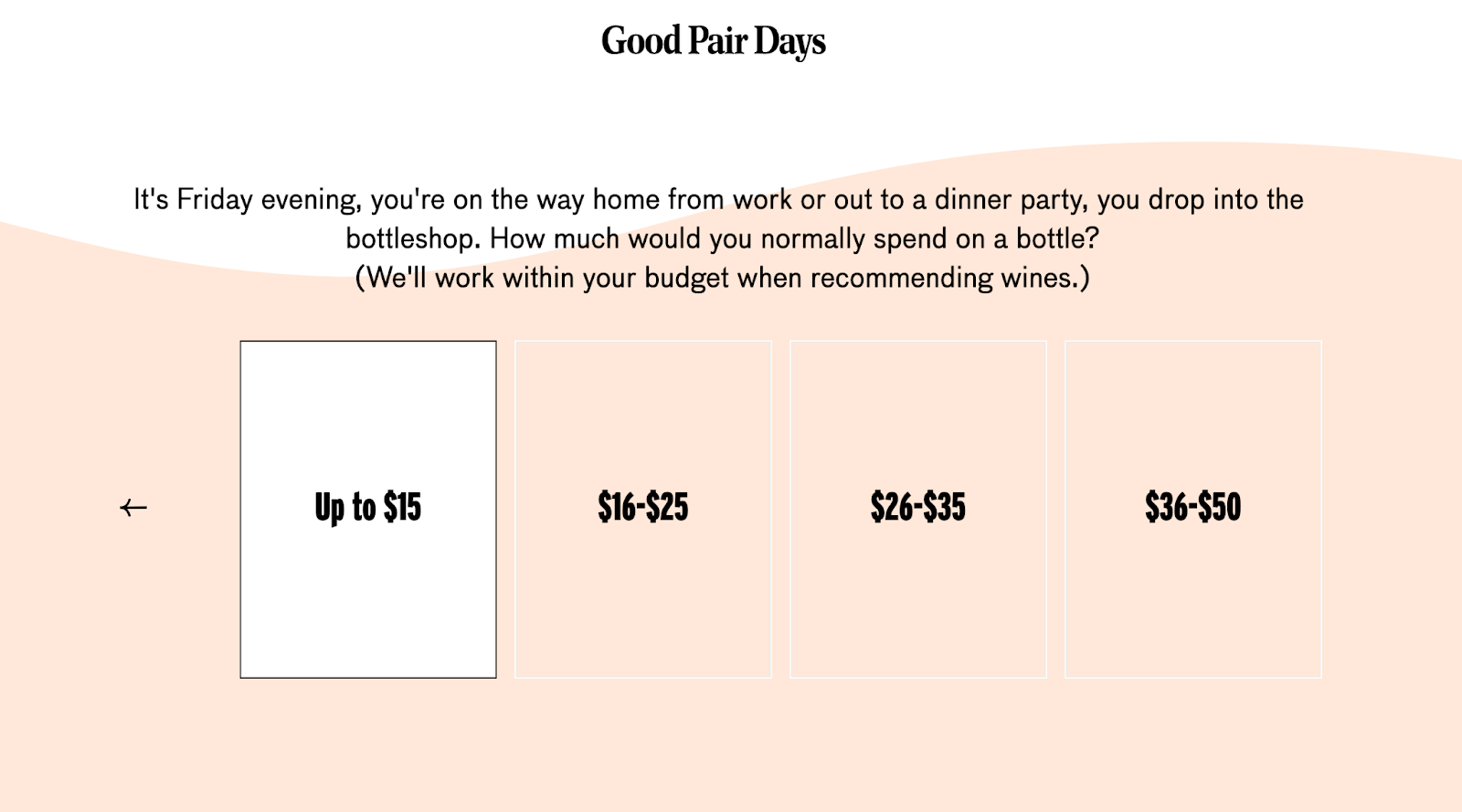Screen dimensions: 1462x812
Task: Click the Good Pair Days logo
Action: 713,41
